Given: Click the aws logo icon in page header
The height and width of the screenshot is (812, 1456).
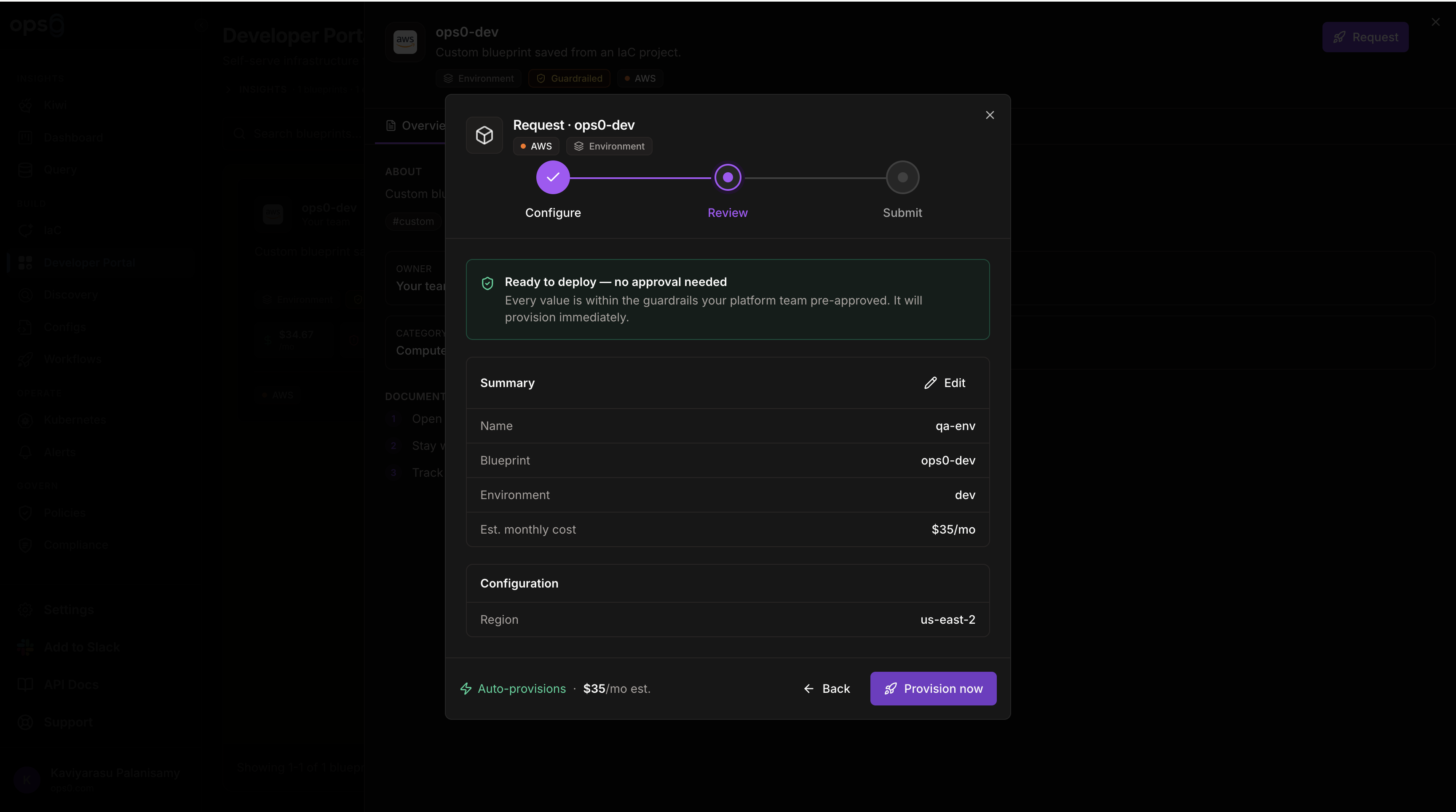Looking at the screenshot, I should (405, 41).
